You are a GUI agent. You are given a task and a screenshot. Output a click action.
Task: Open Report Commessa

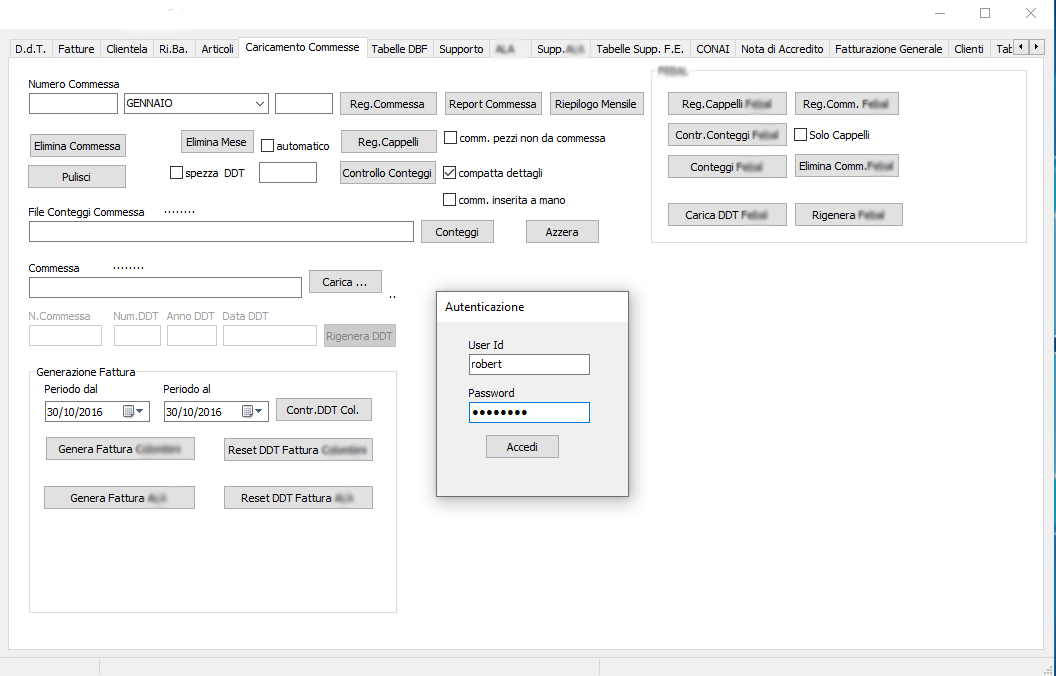pos(492,104)
